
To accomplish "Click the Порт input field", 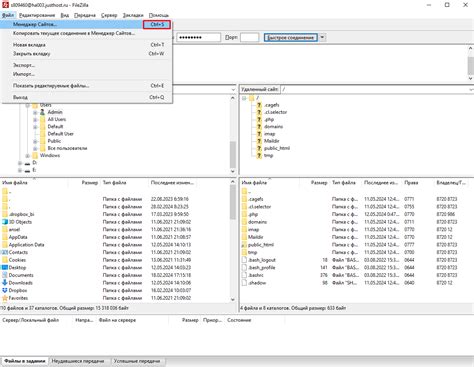I will click(249, 37).
